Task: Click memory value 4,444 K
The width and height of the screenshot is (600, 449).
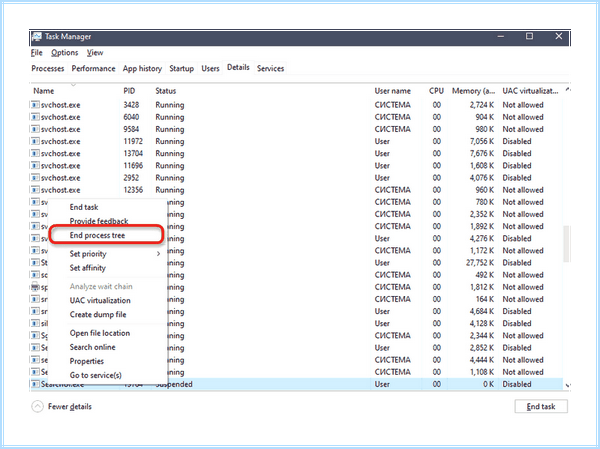Action: point(482,360)
